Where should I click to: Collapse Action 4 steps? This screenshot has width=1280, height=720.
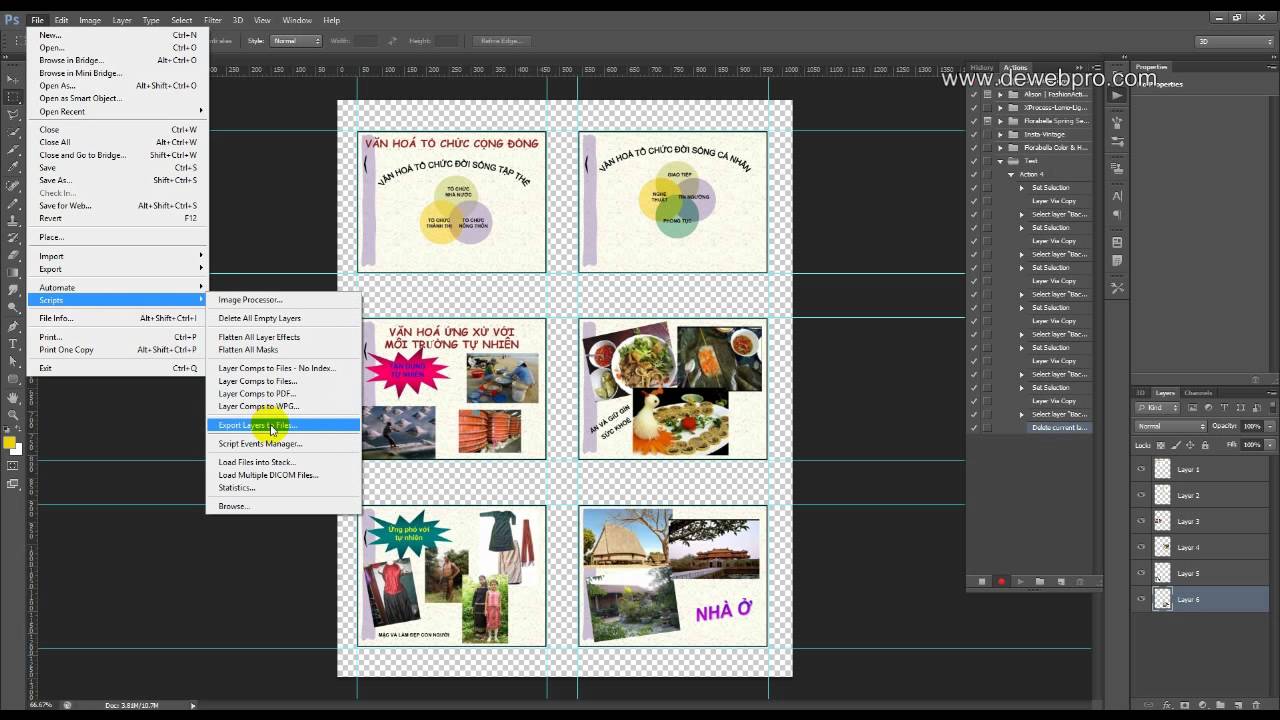1011,174
